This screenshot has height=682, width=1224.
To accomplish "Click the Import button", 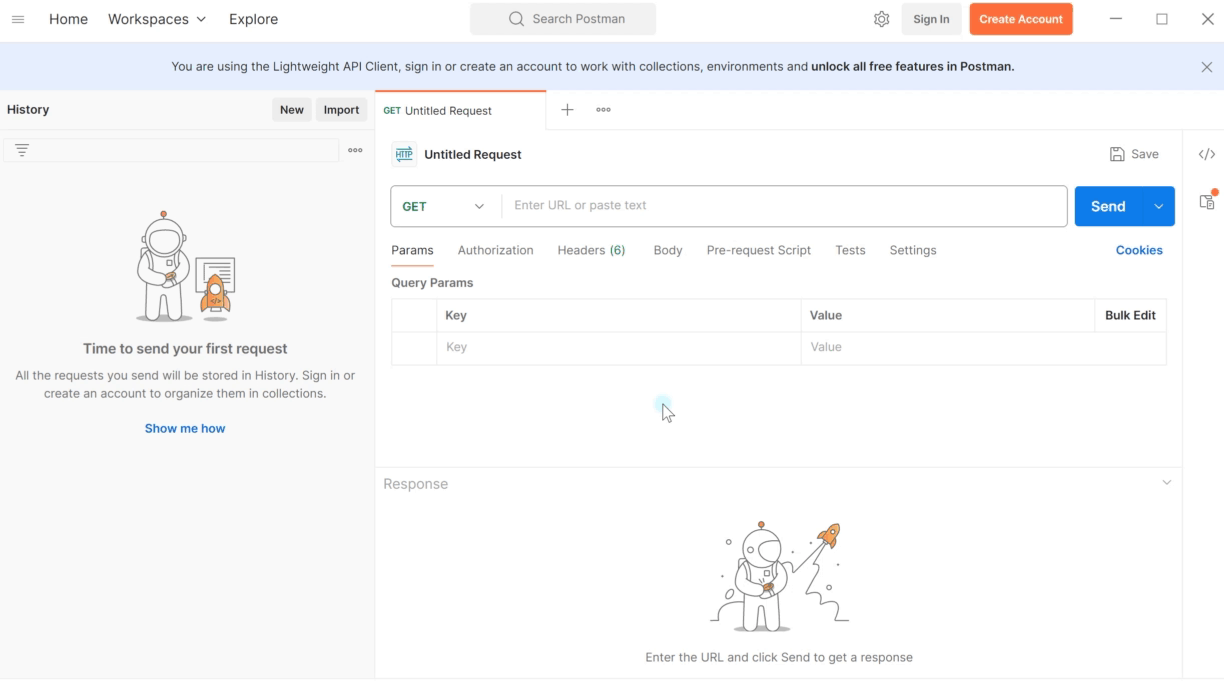I will click(x=341, y=110).
